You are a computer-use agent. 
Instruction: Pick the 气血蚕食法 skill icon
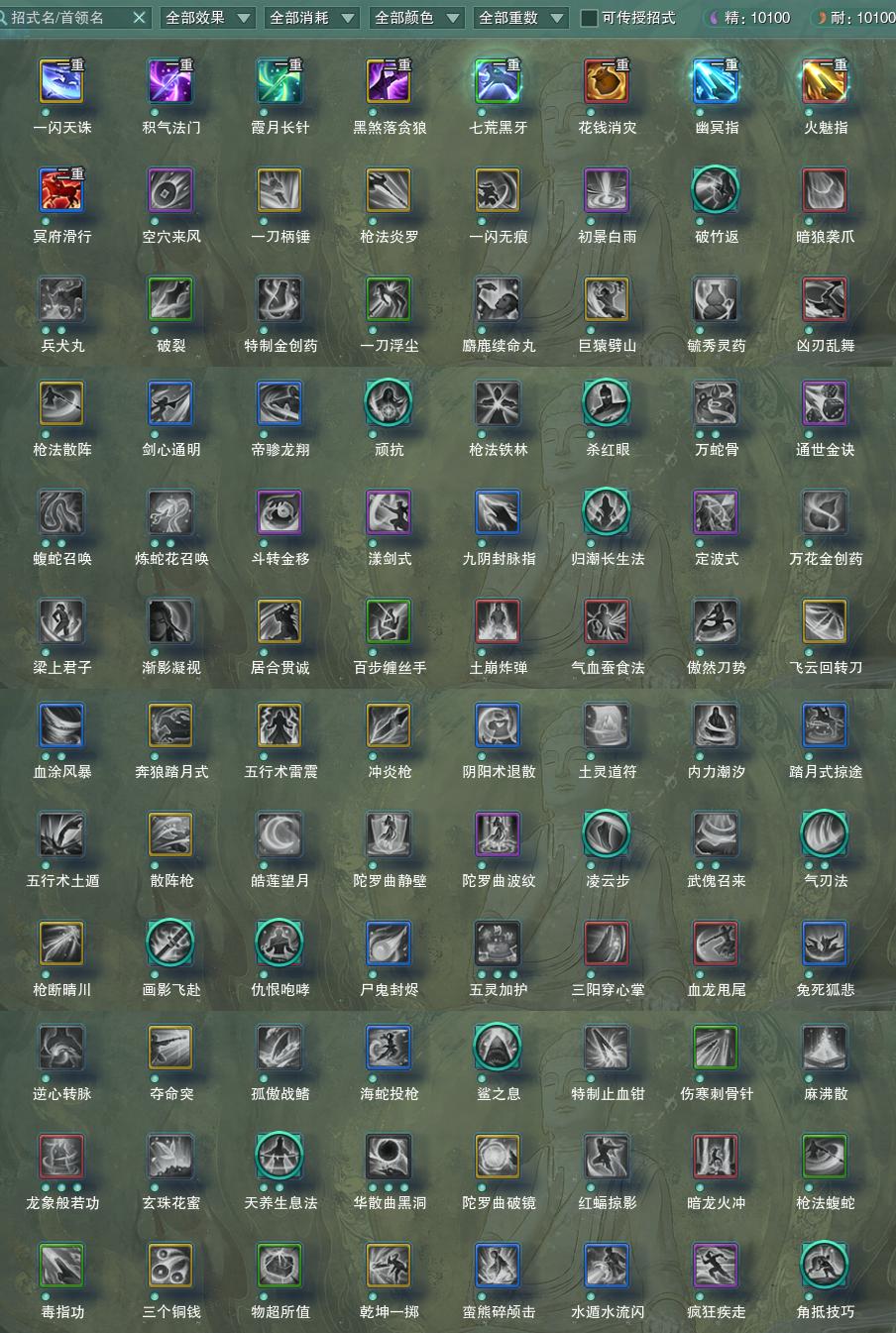click(x=607, y=621)
